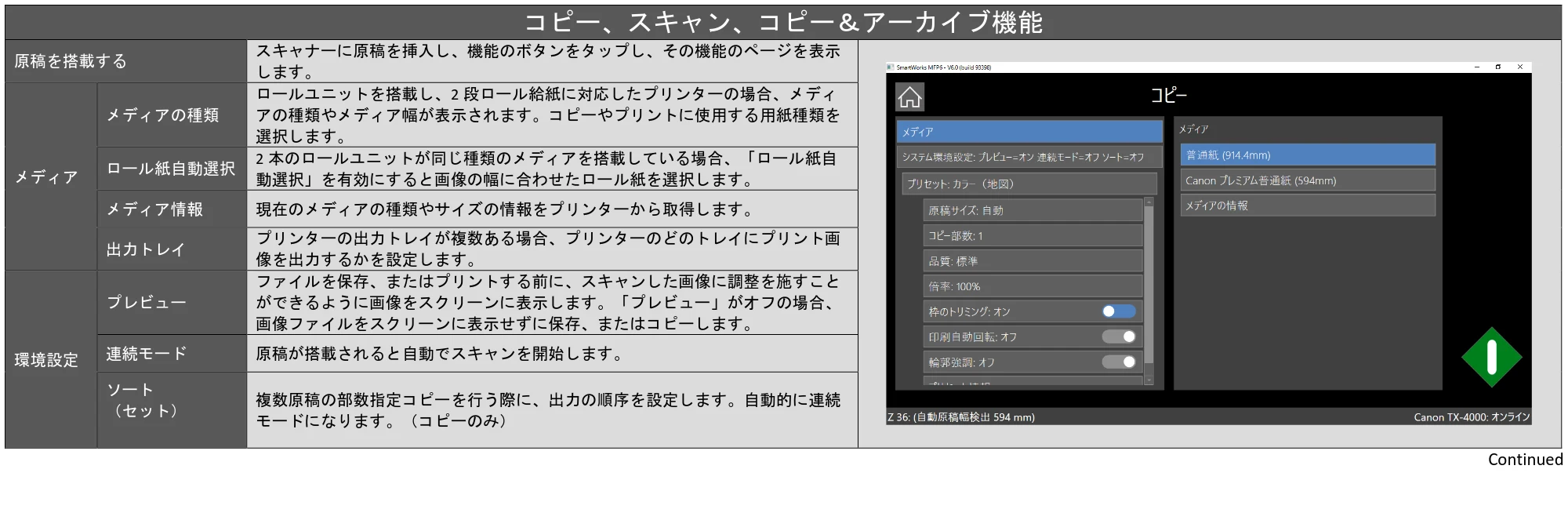The image size is (1568, 531).
Task: Open システム環境設定 settings row
Action: point(1029,157)
